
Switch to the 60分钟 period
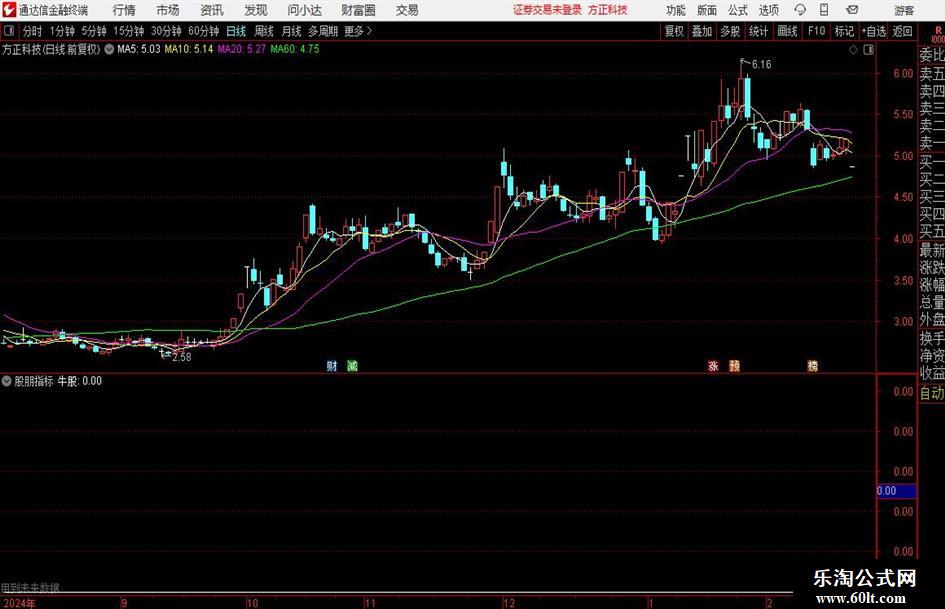(x=204, y=31)
